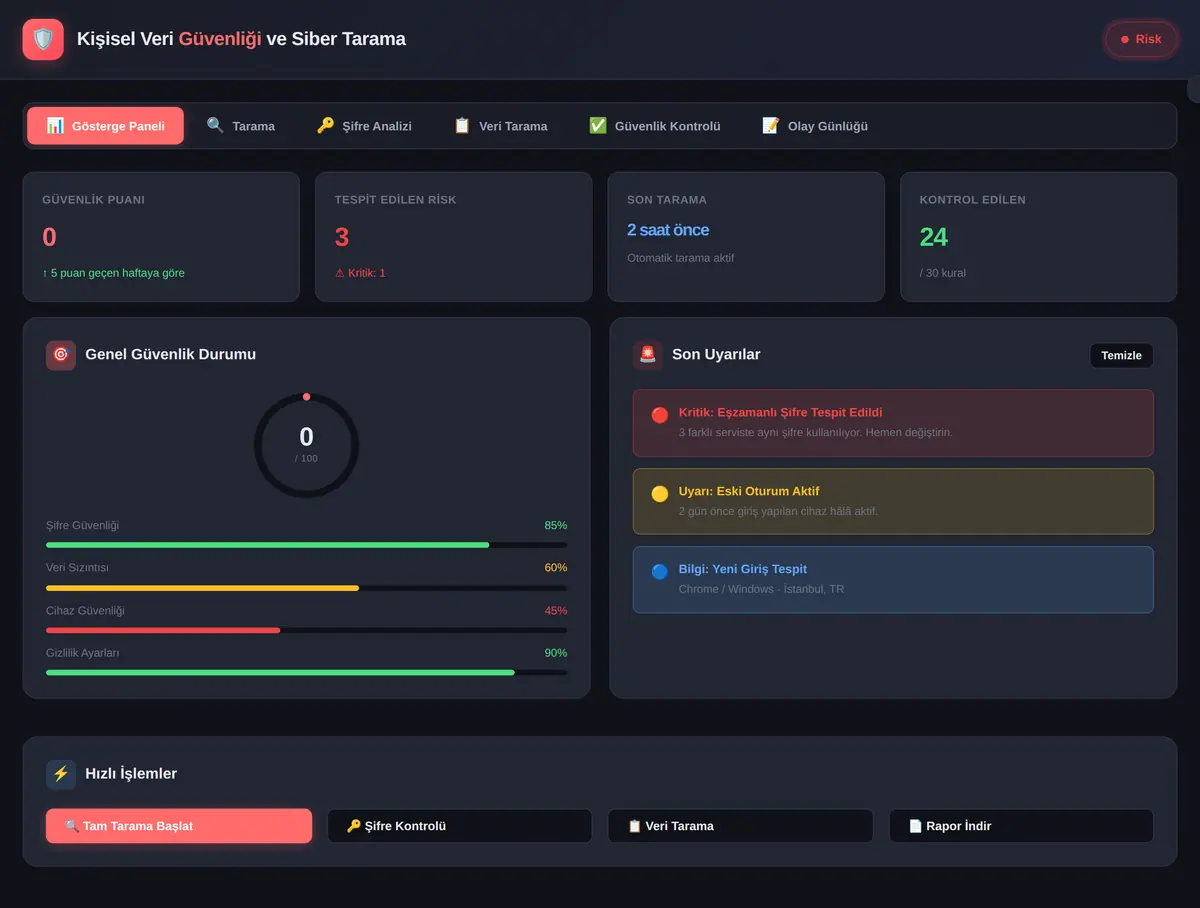Click the "2 saat önce" last scan value

click(x=668, y=230)
